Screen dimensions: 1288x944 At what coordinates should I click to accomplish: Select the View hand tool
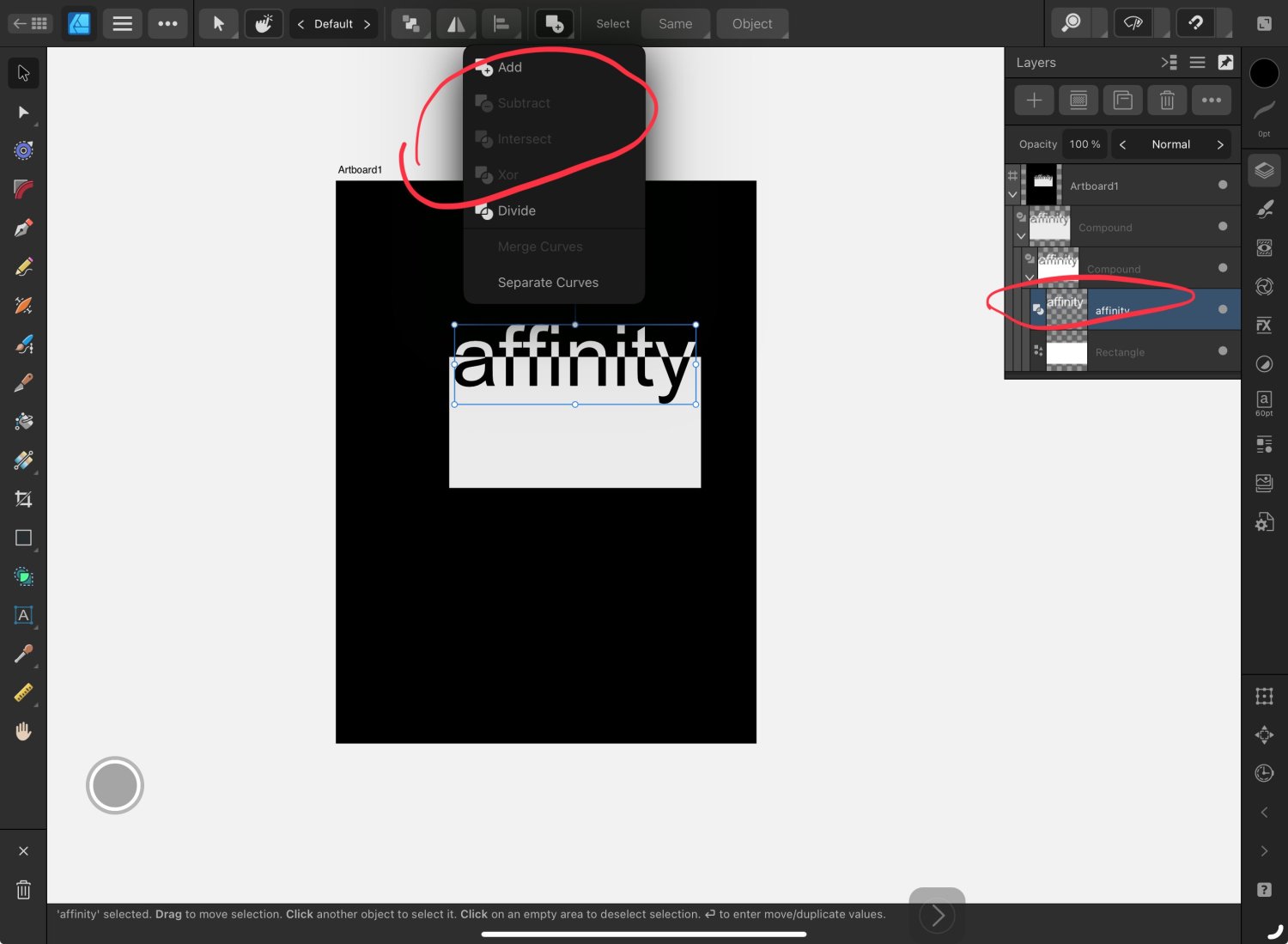coord(23,731)
